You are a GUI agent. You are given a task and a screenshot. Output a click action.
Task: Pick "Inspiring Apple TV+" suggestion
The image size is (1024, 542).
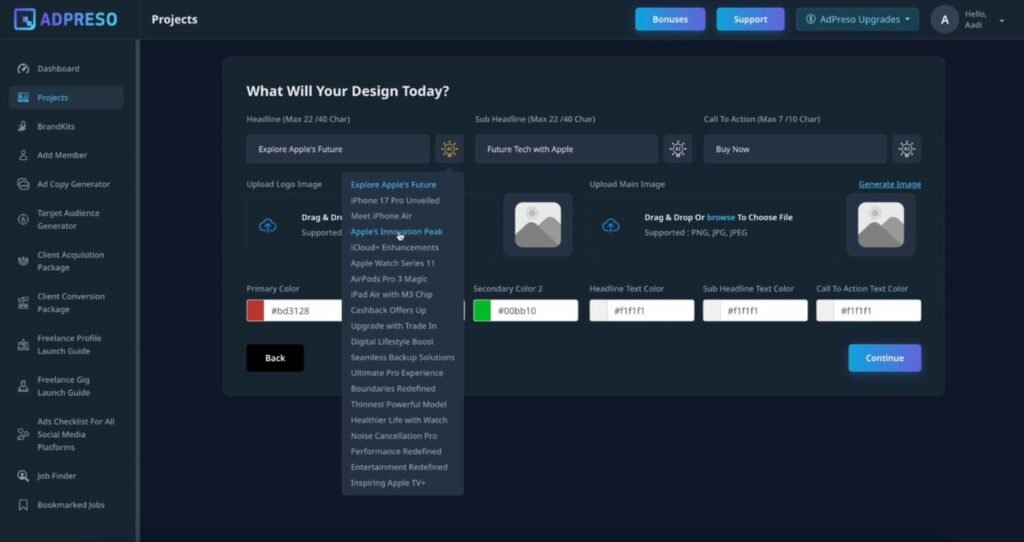pyautogui.click(x=387, y=483)
